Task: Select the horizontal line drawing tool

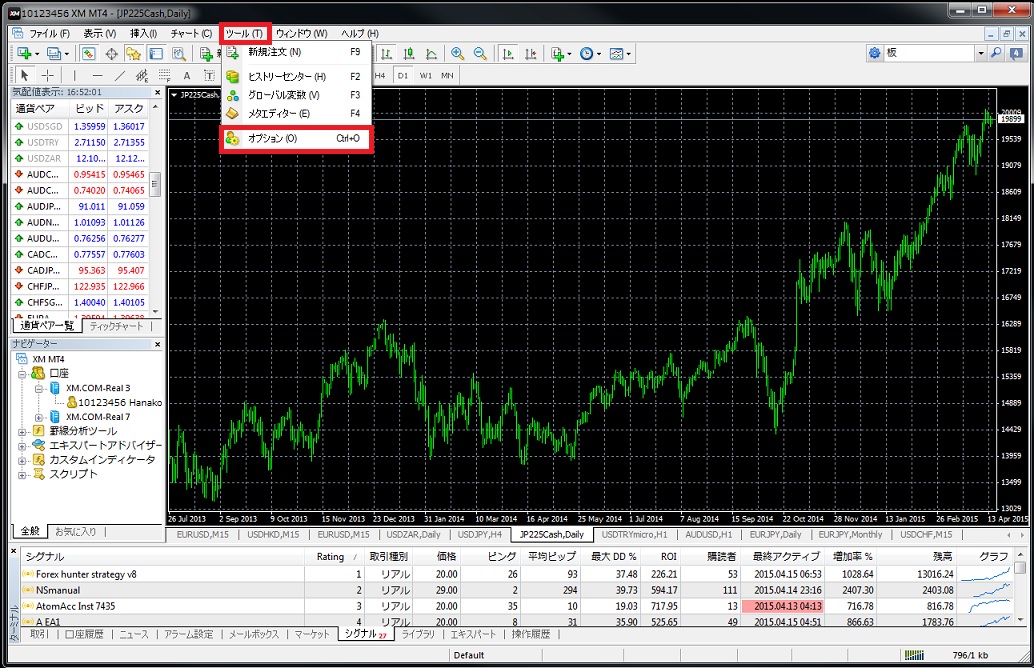Action: (x=98, y=75)
